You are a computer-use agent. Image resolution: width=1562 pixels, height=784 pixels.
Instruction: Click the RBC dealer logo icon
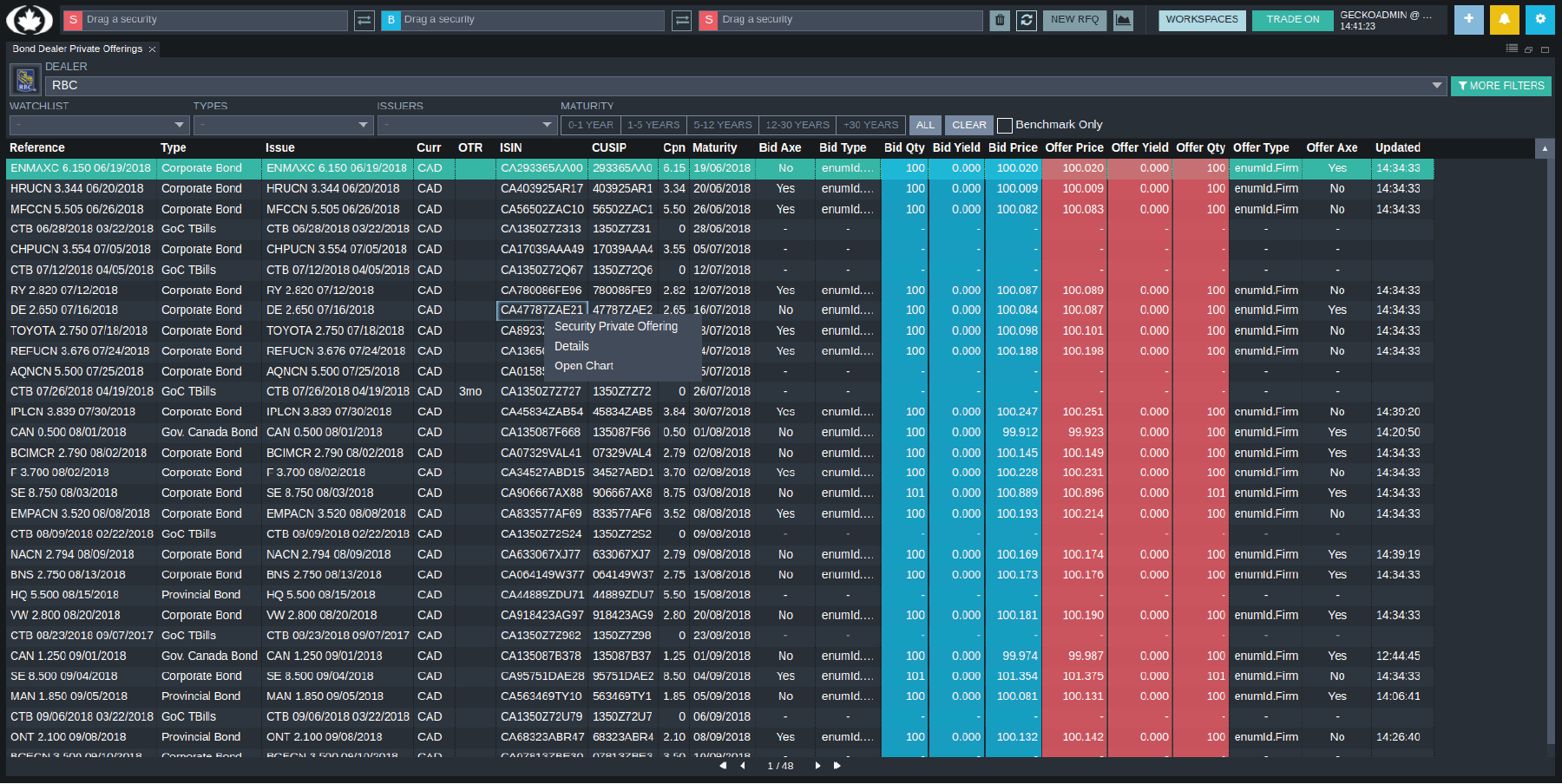click(25, 80)
